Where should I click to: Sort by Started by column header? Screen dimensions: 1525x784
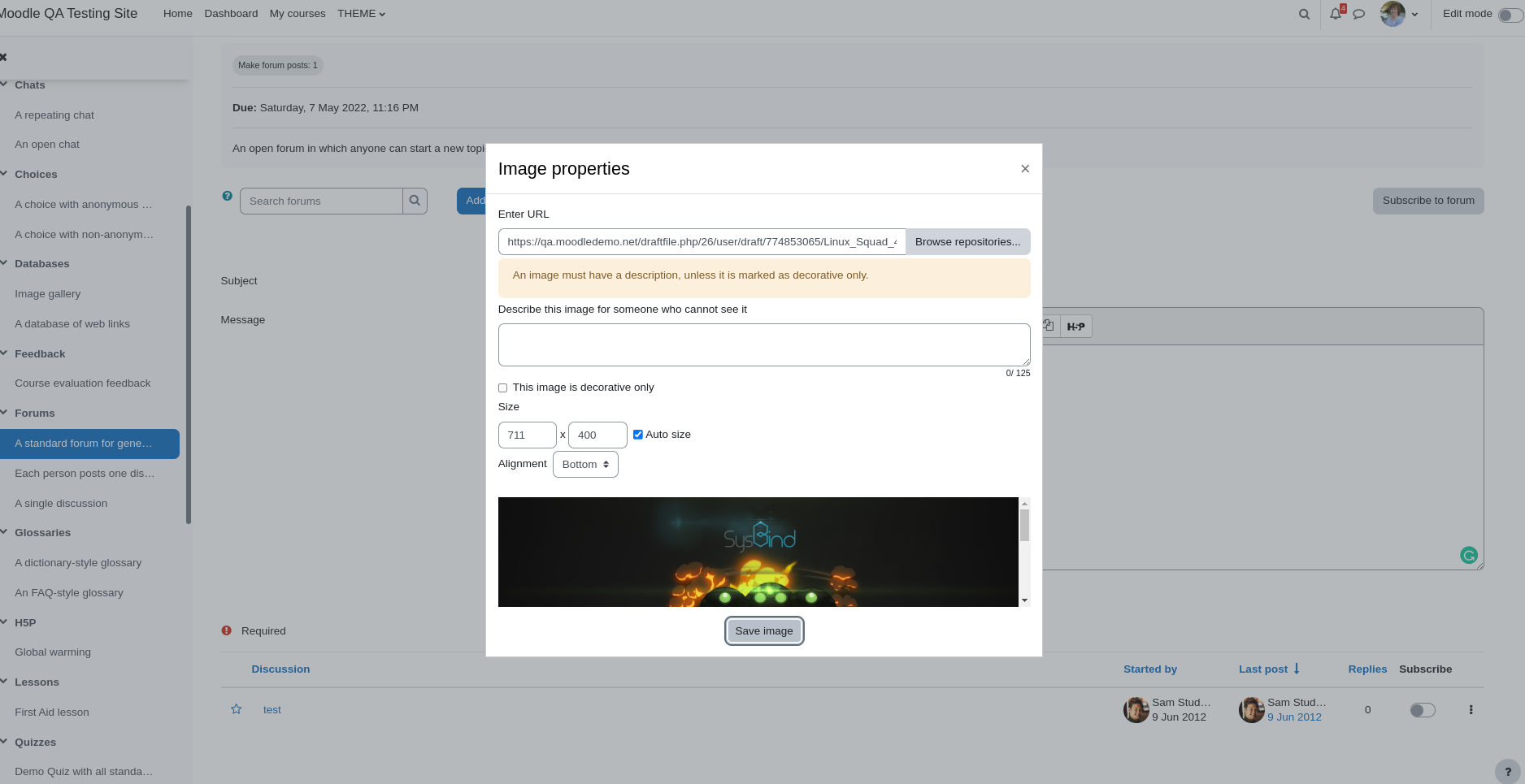(1150, 669)
